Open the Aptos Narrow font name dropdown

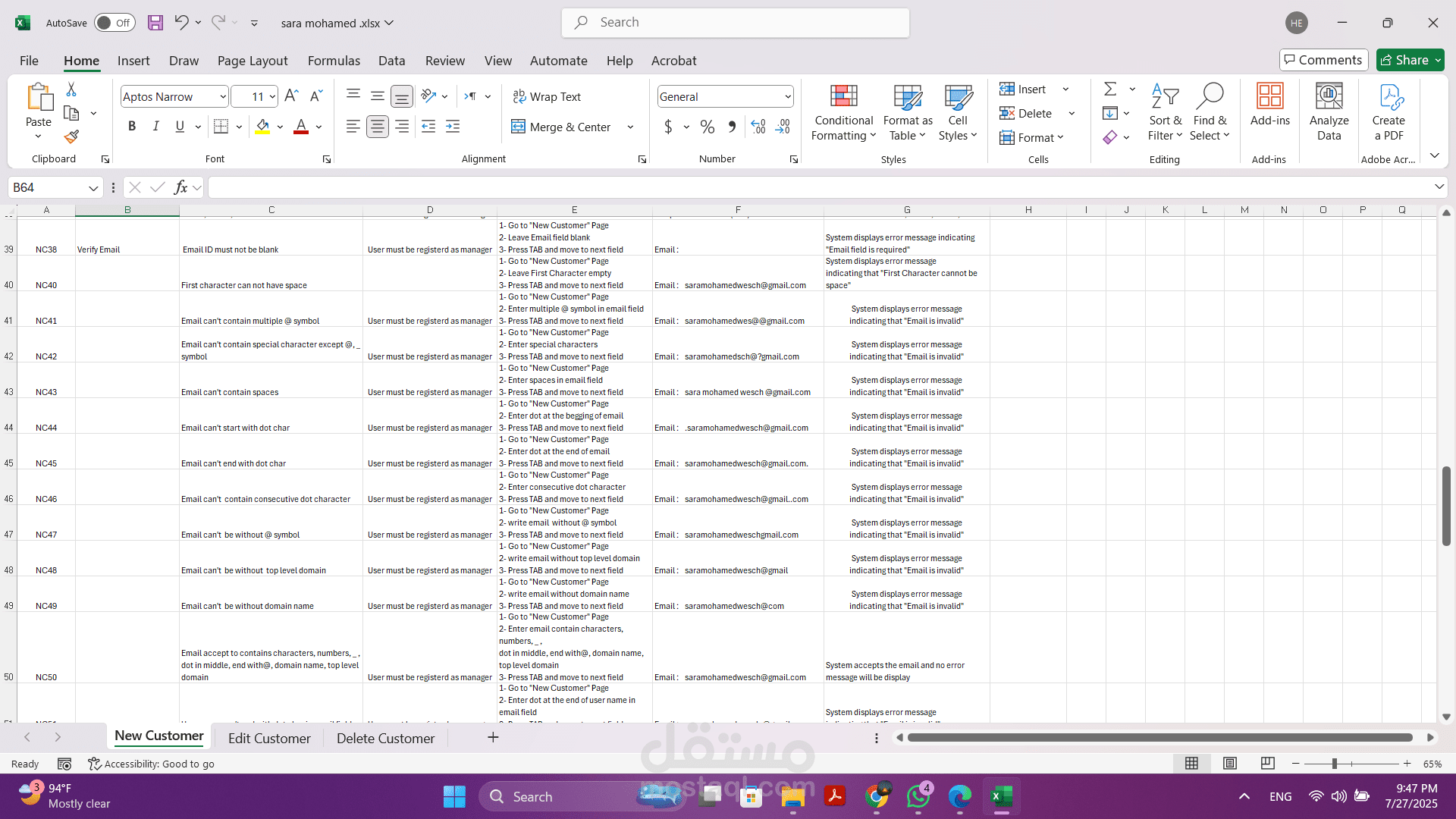(222, 96)
